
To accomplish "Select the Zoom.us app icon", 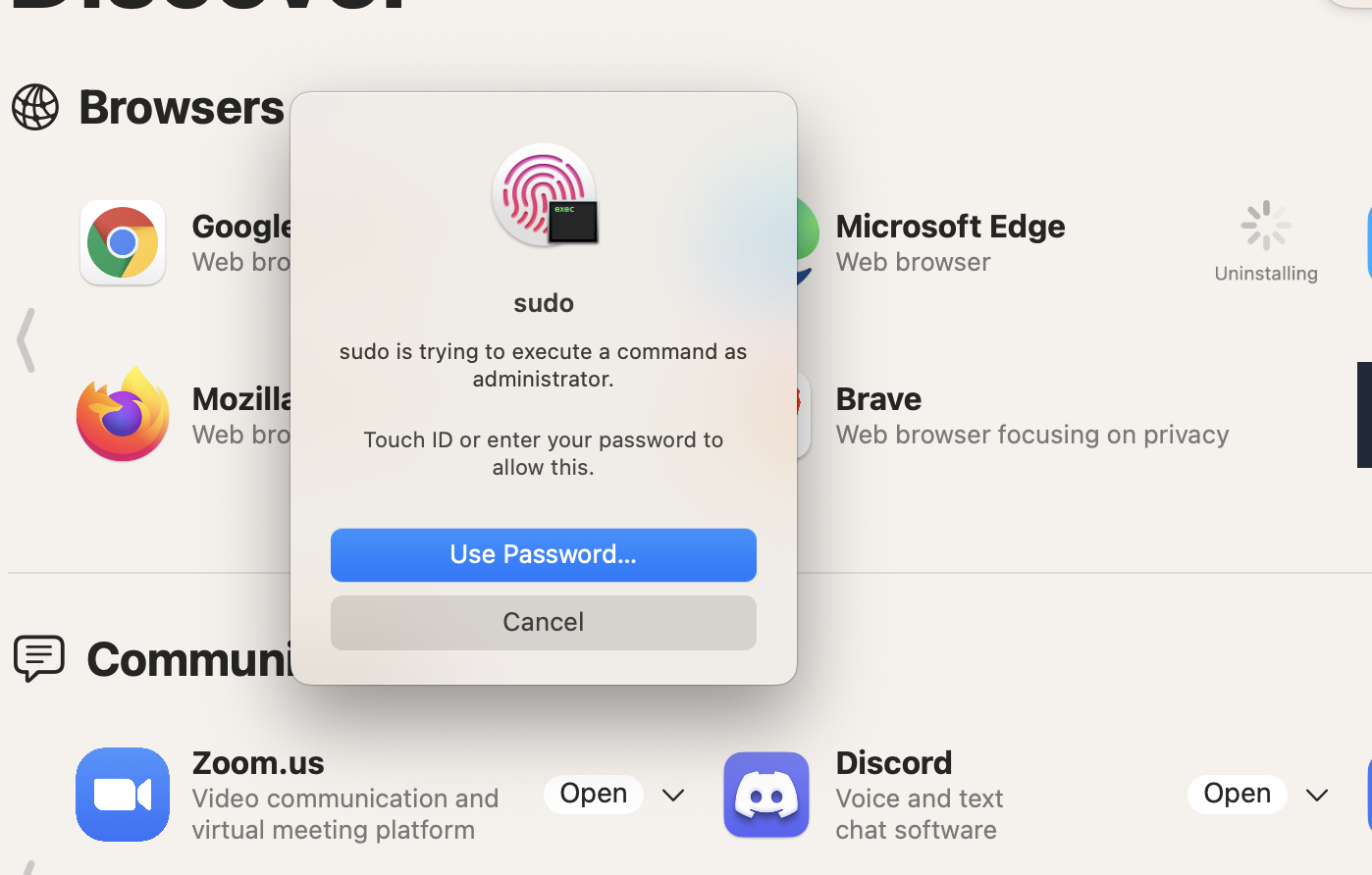I will (x=122, y=795).
